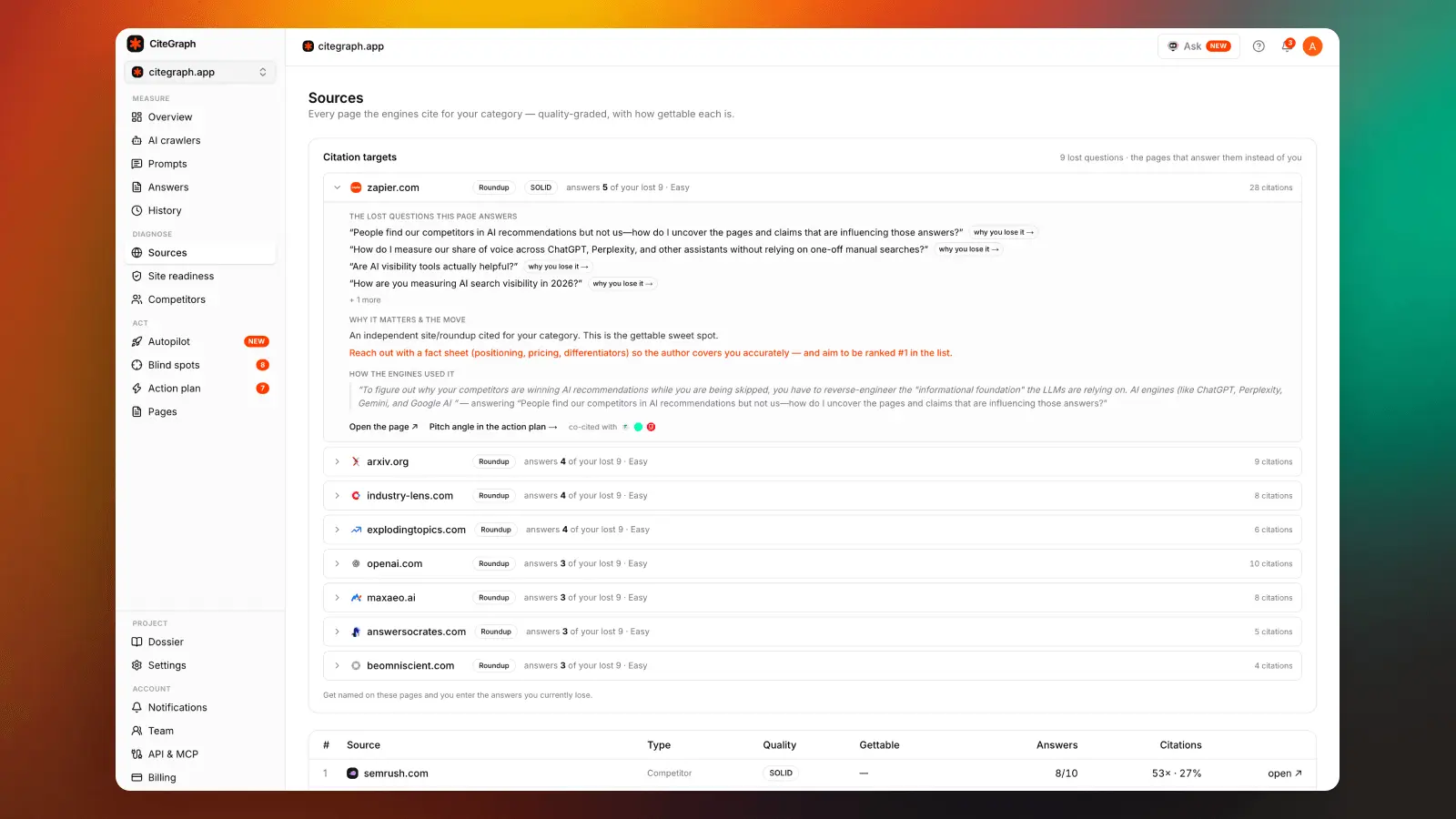Screen dimensions: 1456x819
Task: Click 'why you lose it' for first question
Action: pos(1003,232)
